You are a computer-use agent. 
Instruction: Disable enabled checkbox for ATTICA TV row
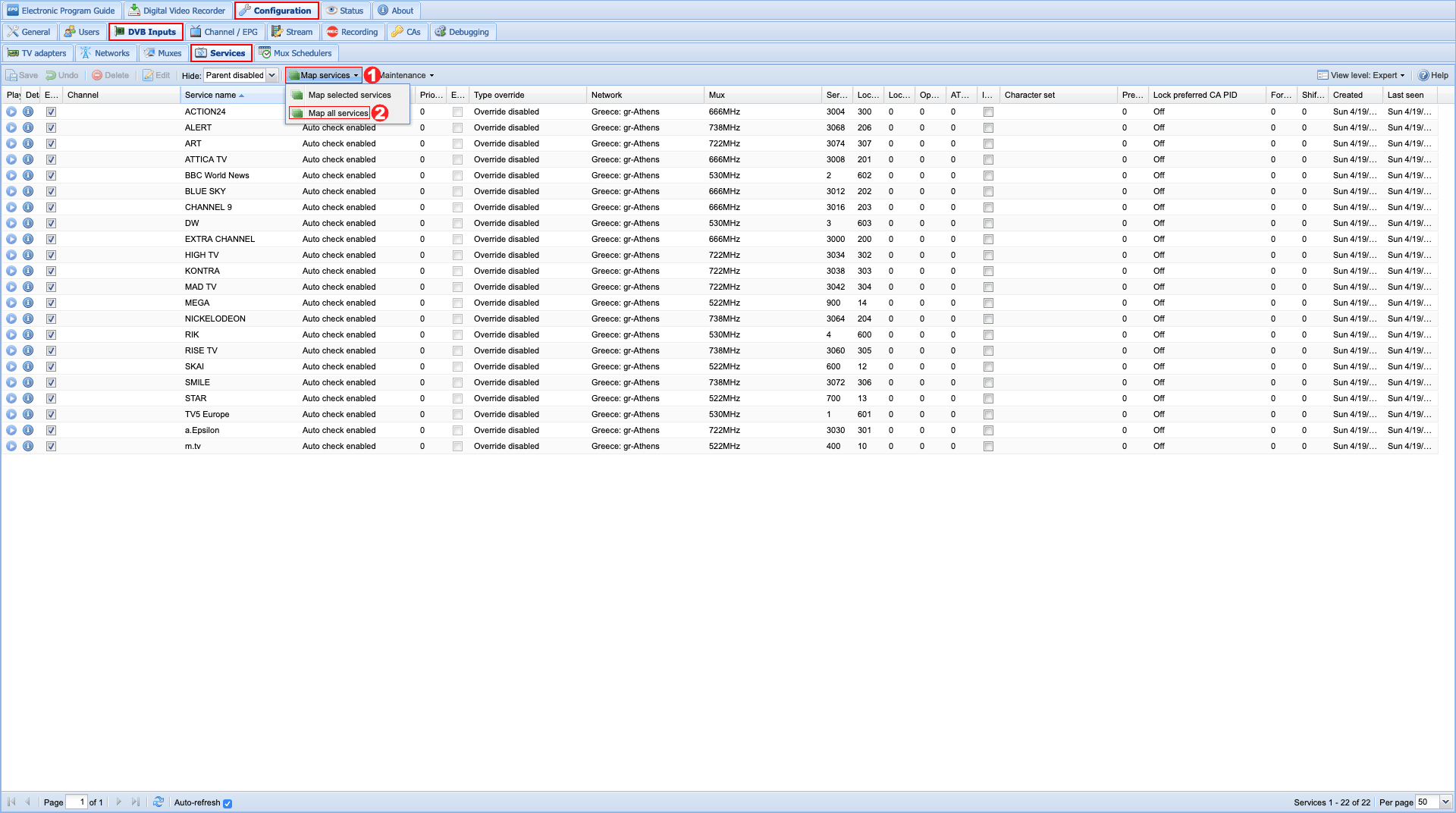tap(51, 159)
